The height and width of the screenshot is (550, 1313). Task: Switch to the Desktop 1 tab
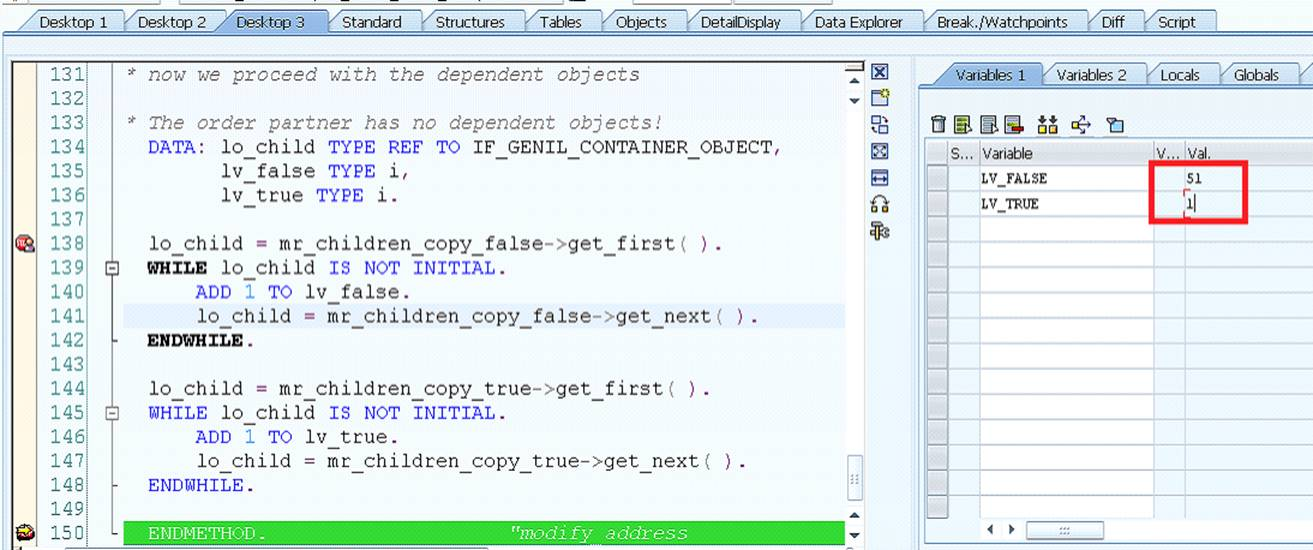73,21
